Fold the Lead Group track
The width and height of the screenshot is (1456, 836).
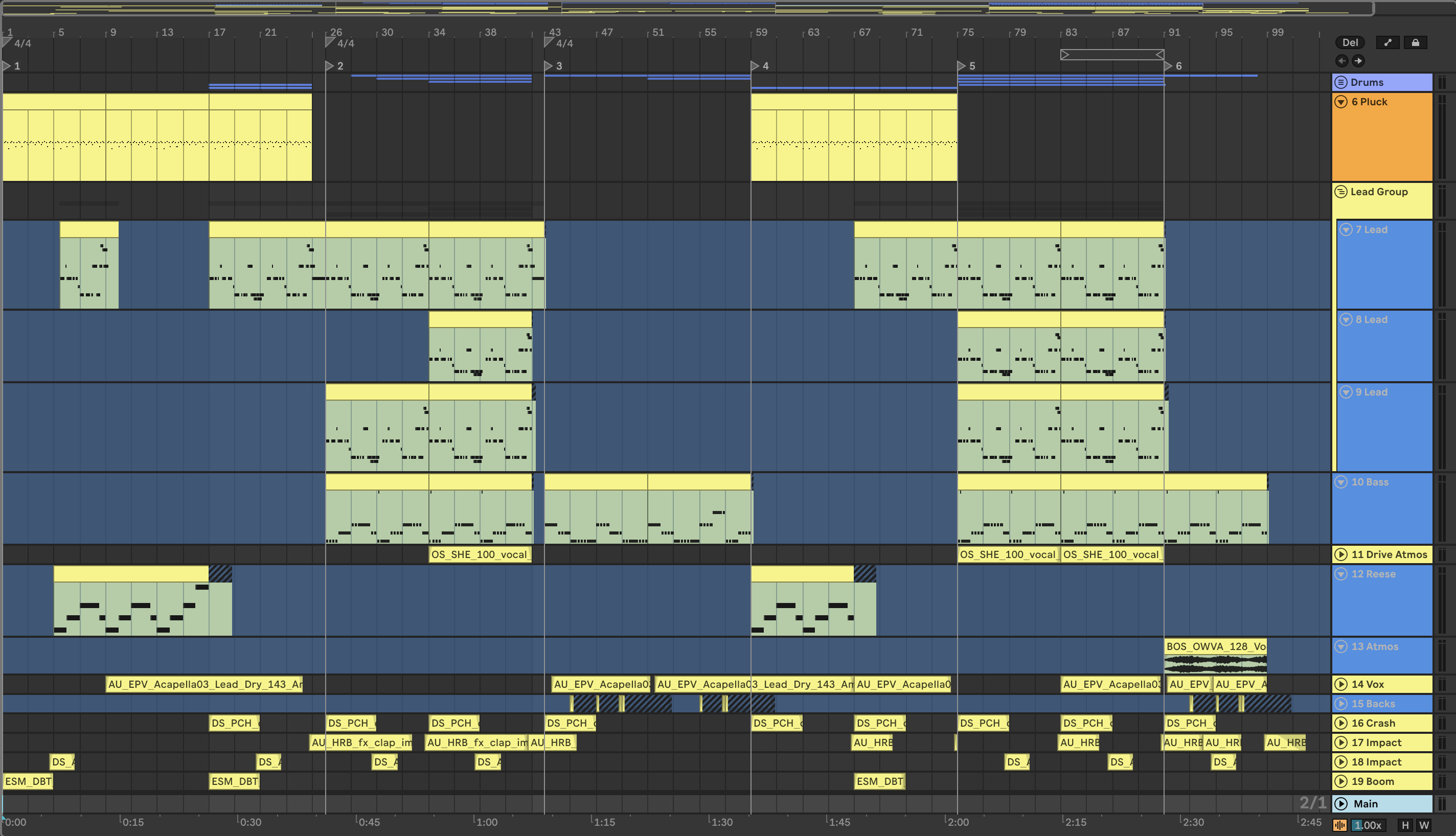pyautogui.click(x=1341, y=192)
